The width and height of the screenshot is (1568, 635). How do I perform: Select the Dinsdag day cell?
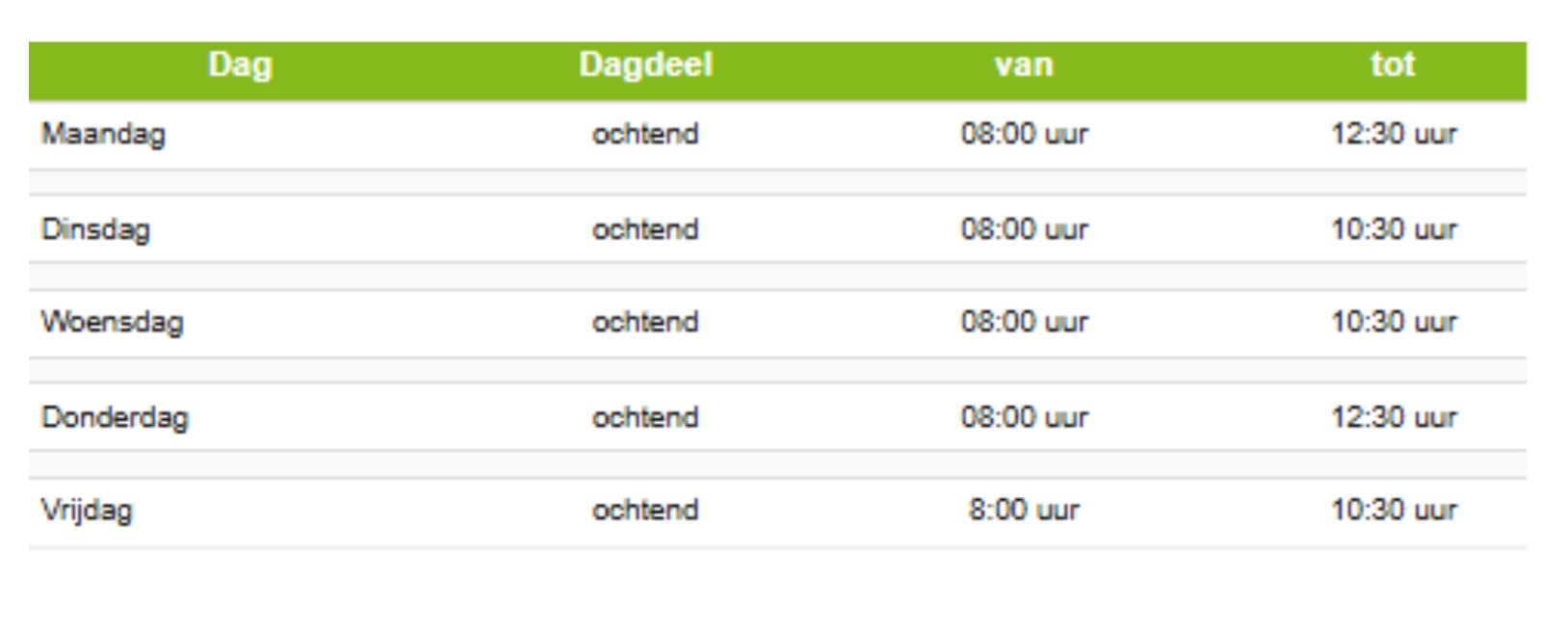(x=95, y=230)
